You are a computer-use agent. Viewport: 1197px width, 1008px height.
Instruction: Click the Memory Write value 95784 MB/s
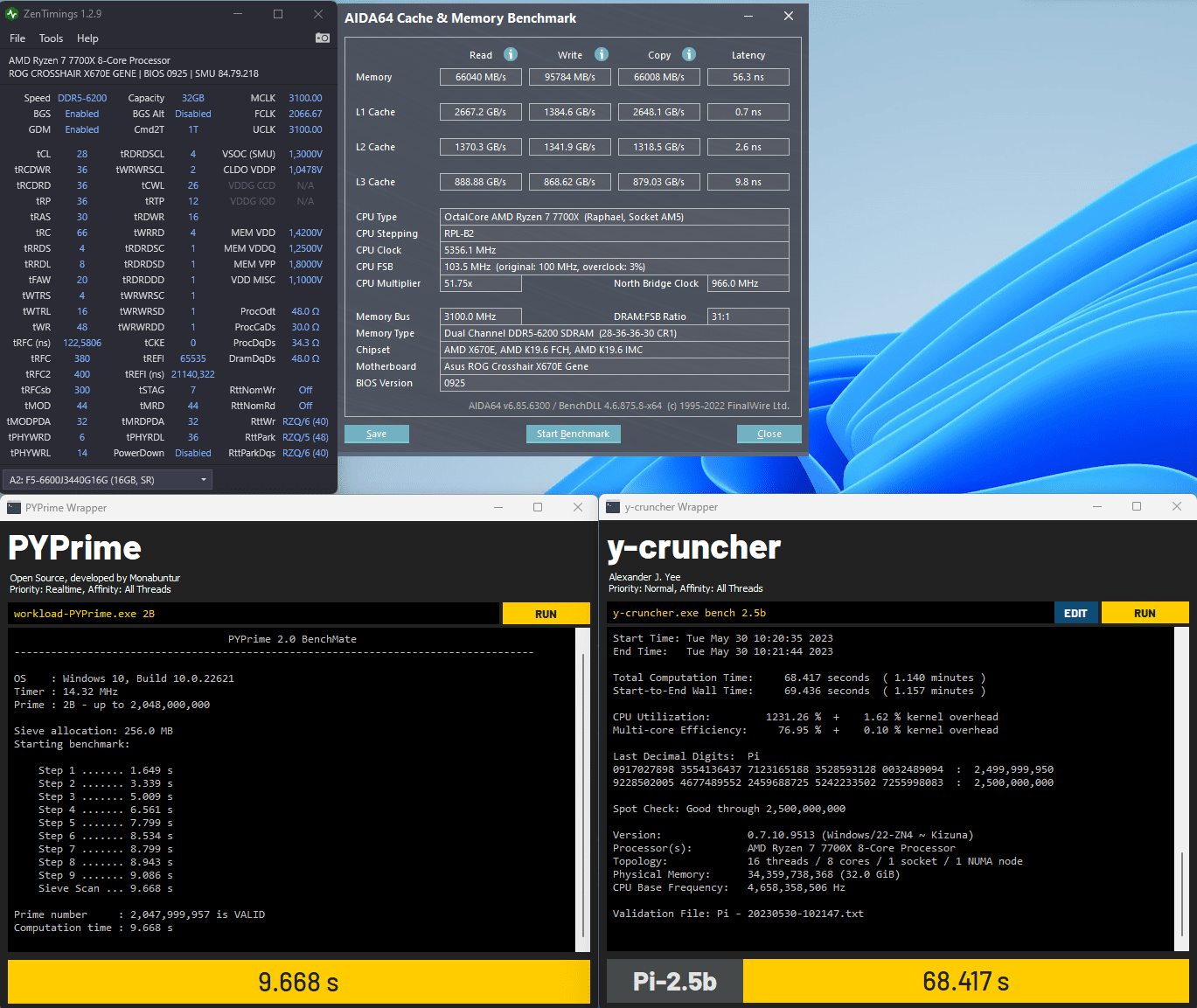tap(570, 77)
